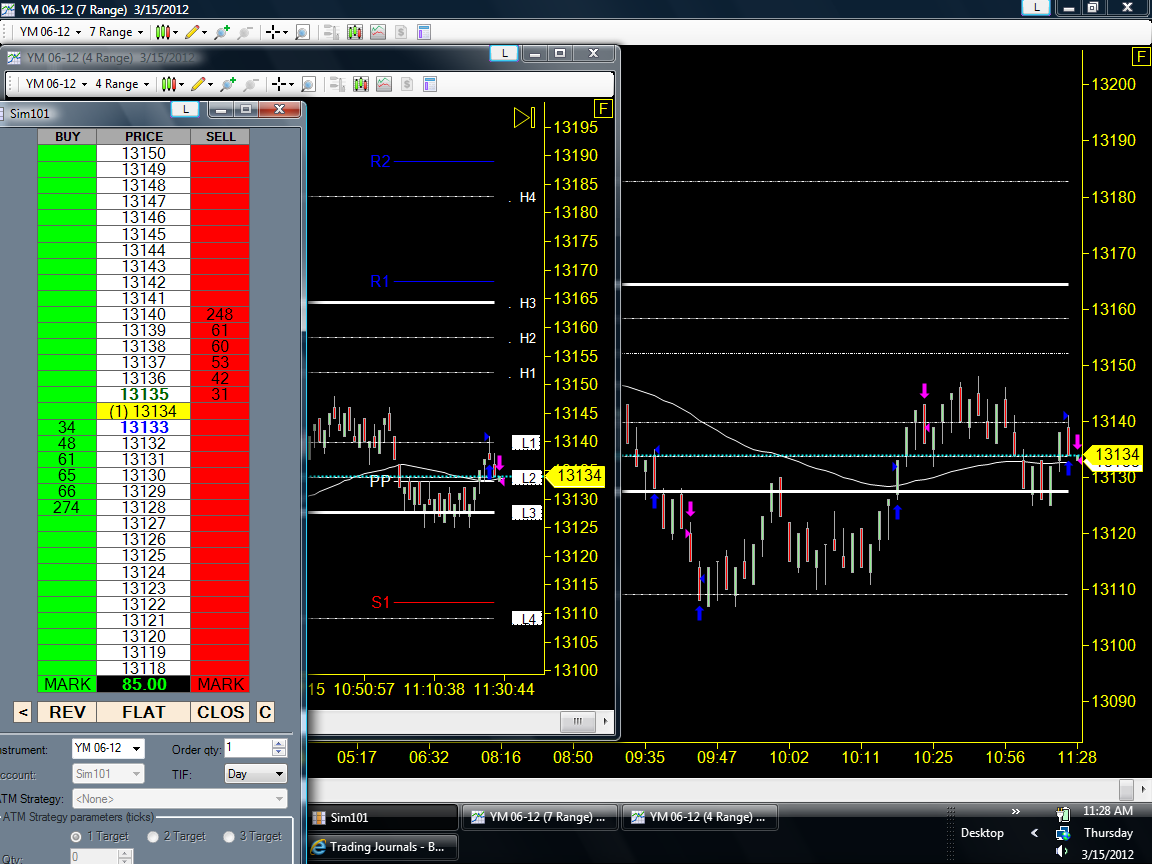Open the 4 Range interval dropdown
The width and height of the screenshot is (1152, 864).
click(122, 84)
